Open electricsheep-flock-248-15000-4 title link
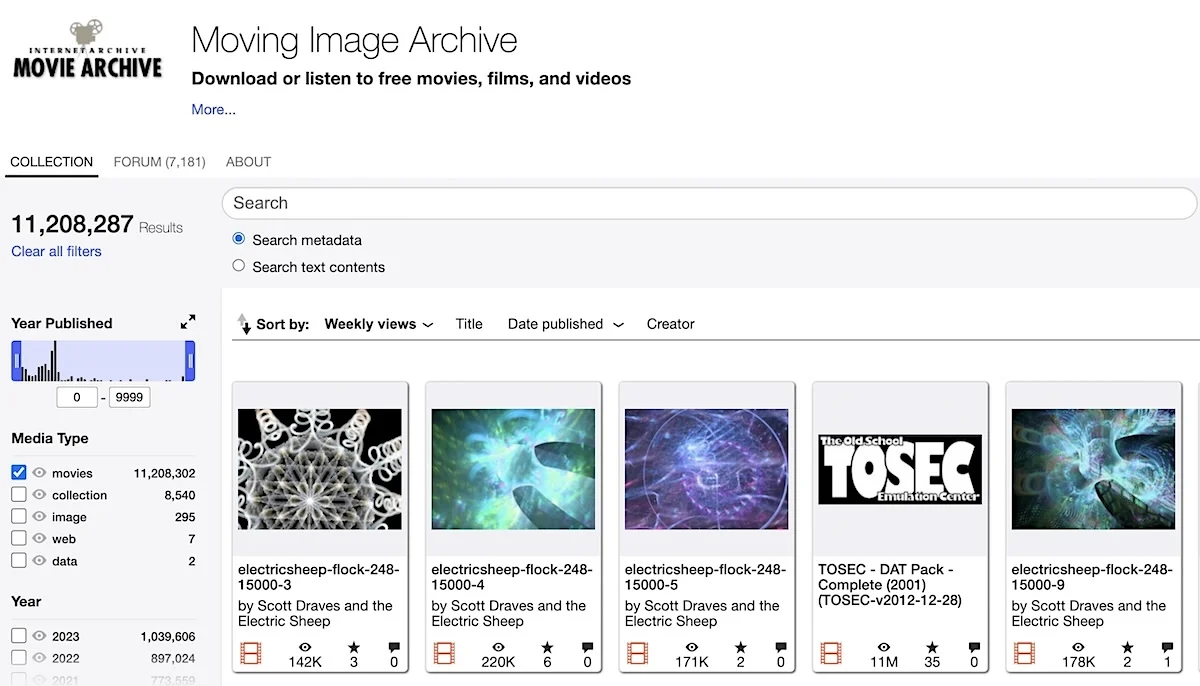The image size is (1200, 686). coord(512,577)
